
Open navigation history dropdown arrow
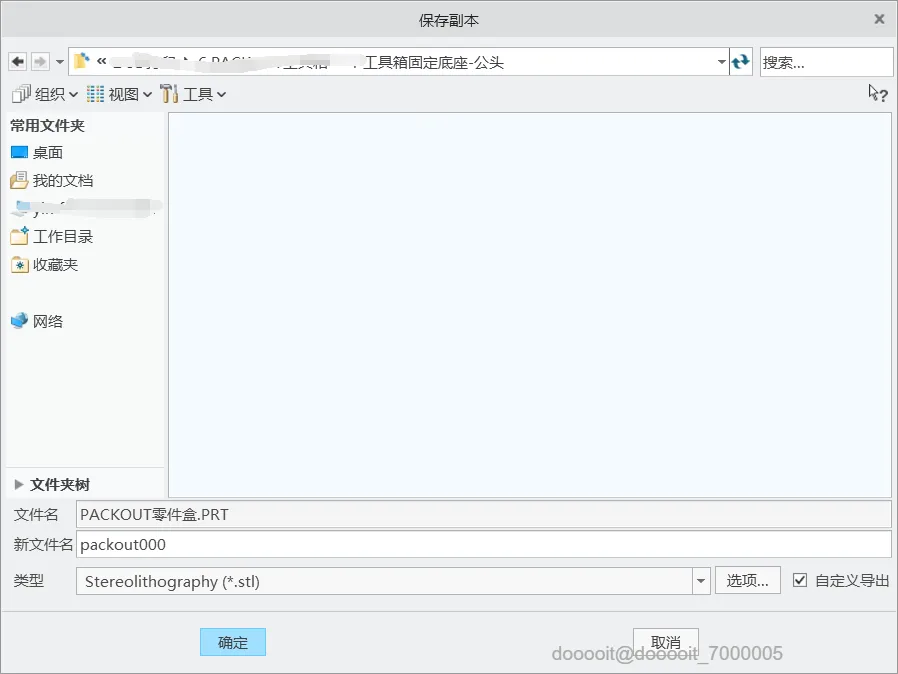coord(60,61)
